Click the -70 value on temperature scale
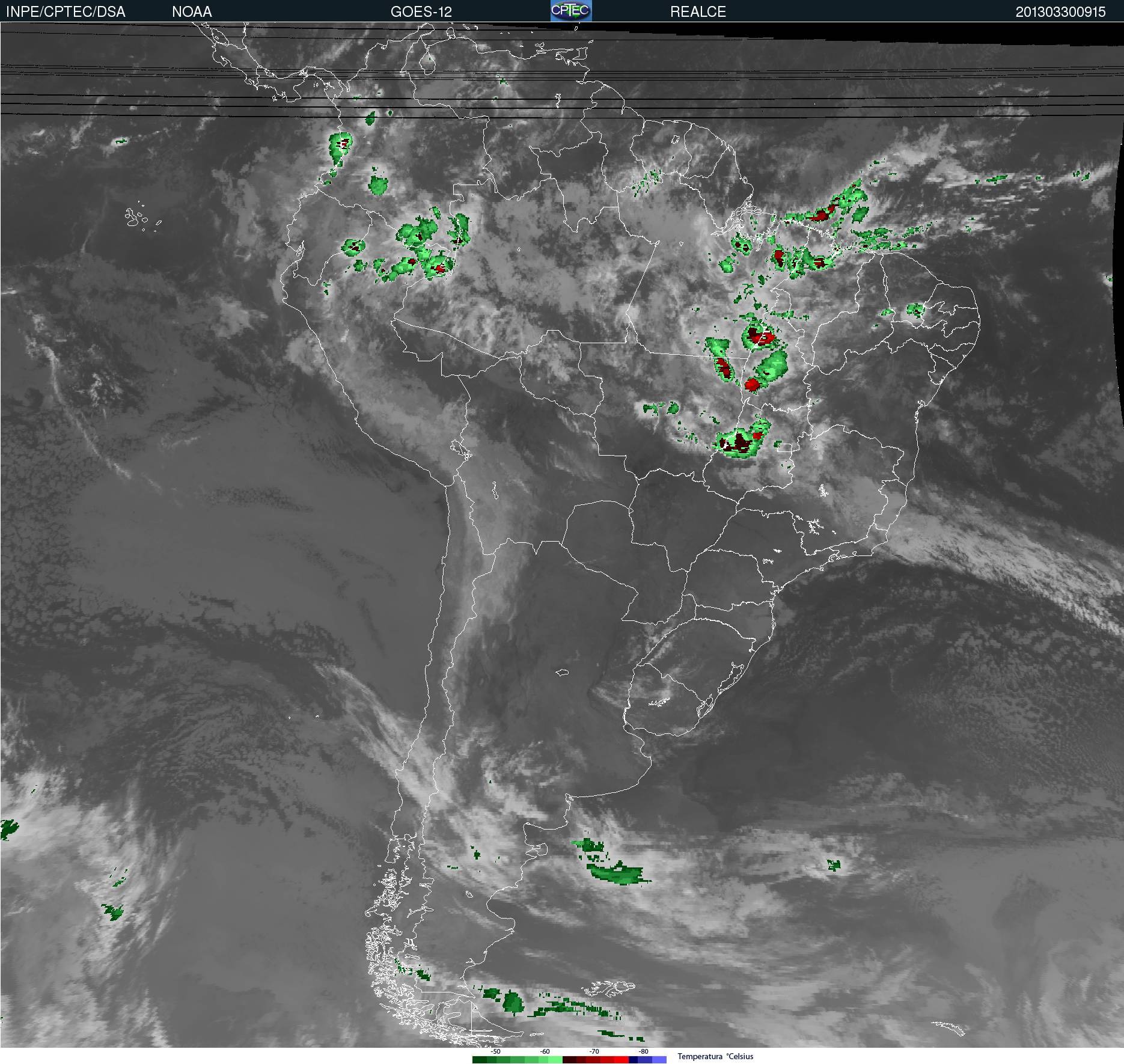Viewport: 1124px width, 1064px height. pyautogui.click(x=594, y=1051)
